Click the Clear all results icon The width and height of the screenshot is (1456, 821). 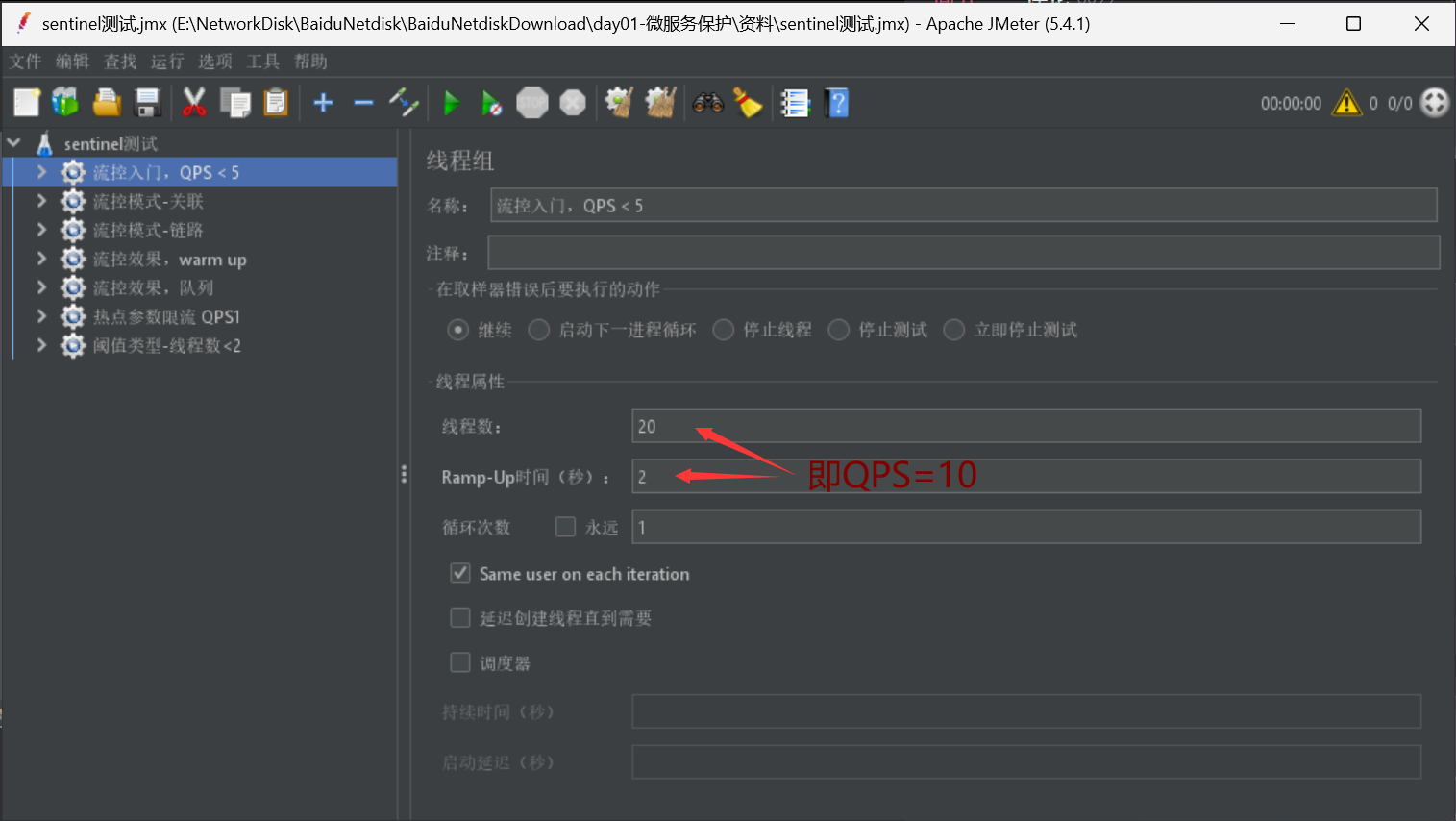click(x=660, y=102)
